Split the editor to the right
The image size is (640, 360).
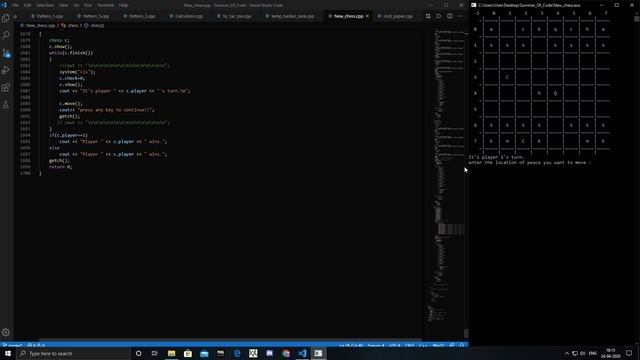449,16
